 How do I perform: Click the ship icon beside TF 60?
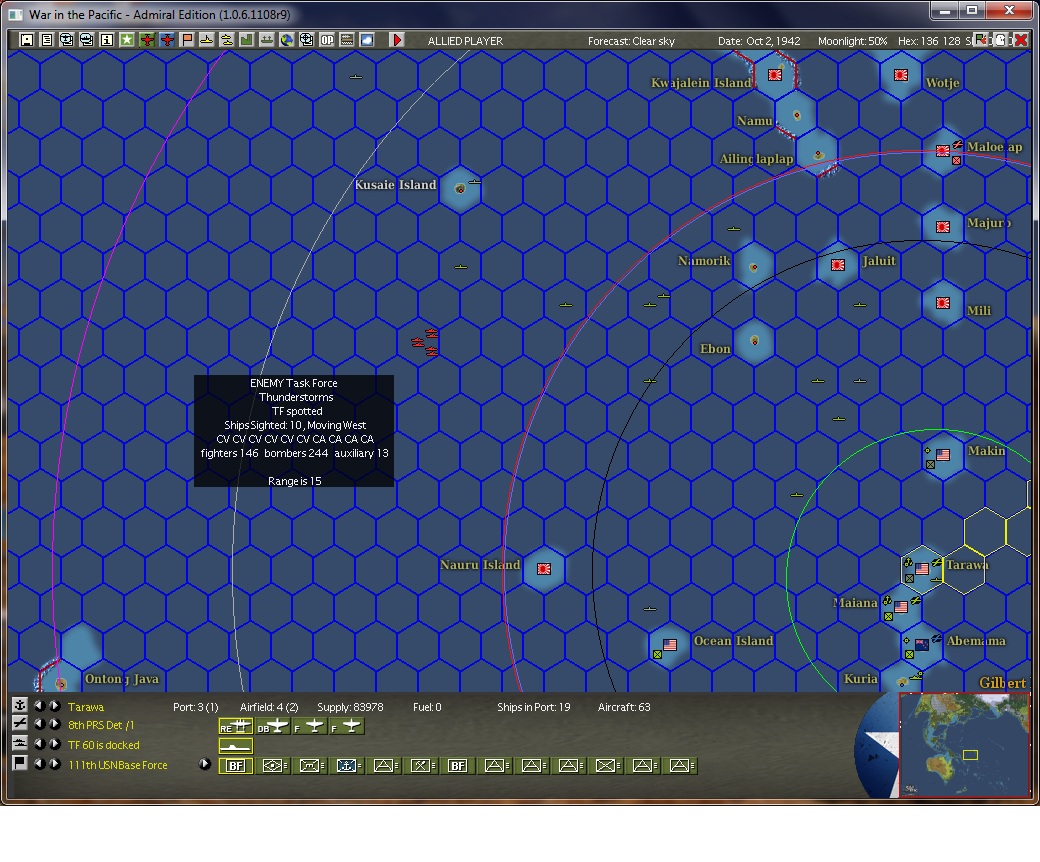click(20, 744)
